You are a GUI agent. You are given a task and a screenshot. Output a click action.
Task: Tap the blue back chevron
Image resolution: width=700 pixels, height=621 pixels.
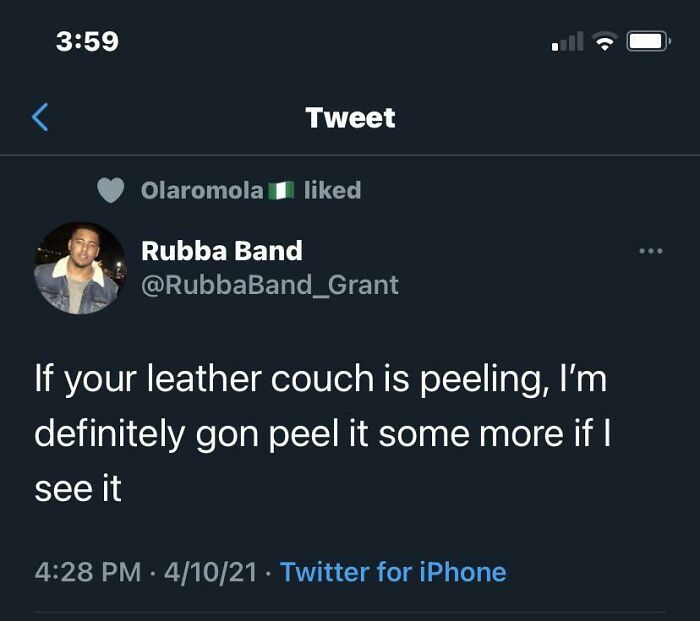click(40, 118)
